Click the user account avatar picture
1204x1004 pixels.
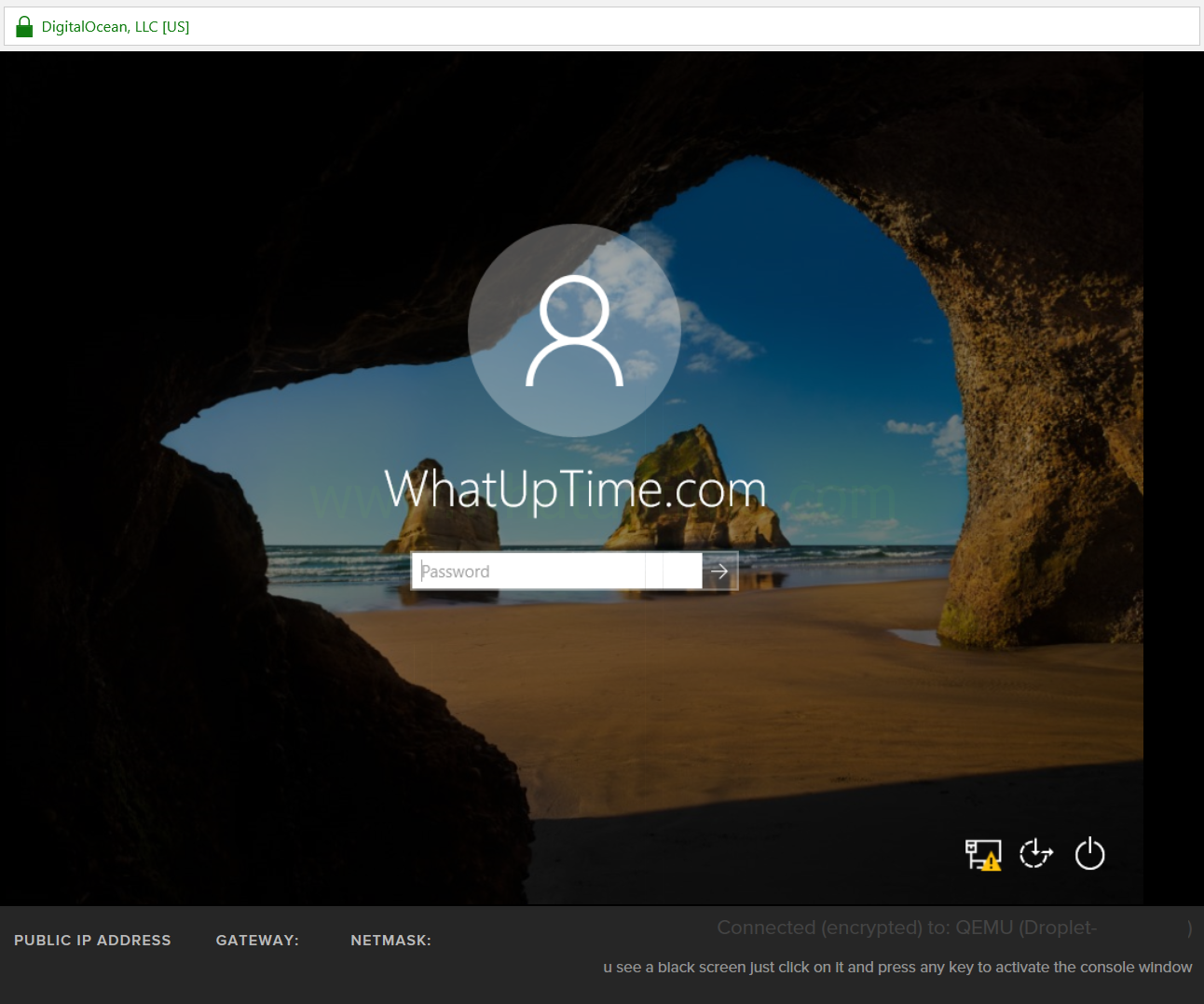pyautogui.click(x=574, y=330)
